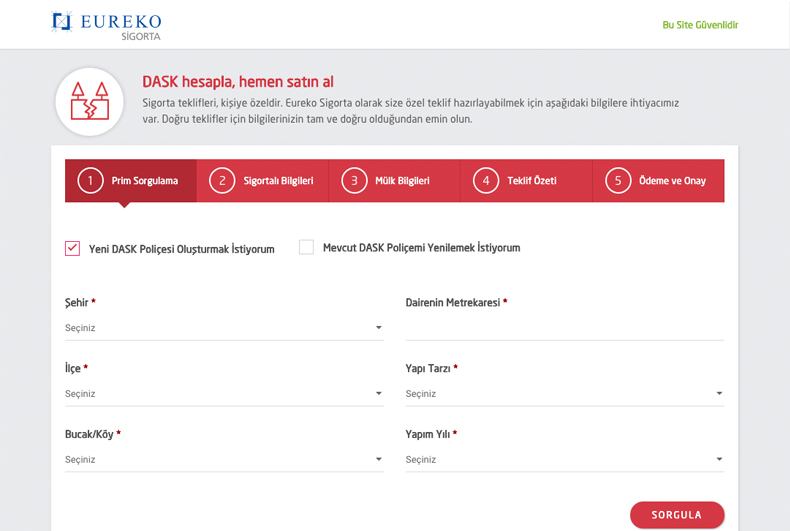The height and width of the screenshot is (531, 790).
Task: Uncheck Yeni DASK Poliçesi Oluşturmak İstiyorum
Action: [x=73, y=248]
